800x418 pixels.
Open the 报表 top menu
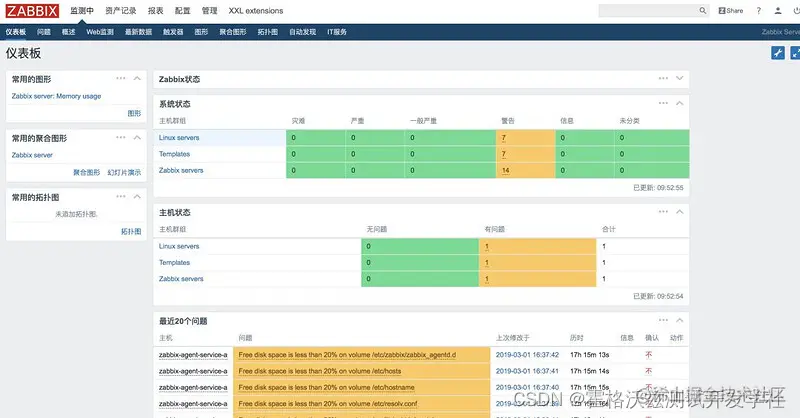(156, 11)
